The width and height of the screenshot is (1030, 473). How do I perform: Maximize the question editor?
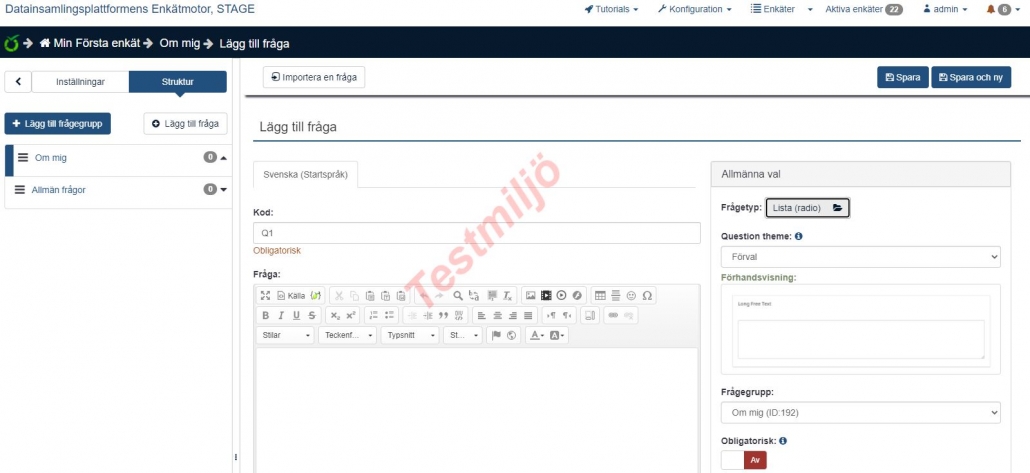pos(265,296)
